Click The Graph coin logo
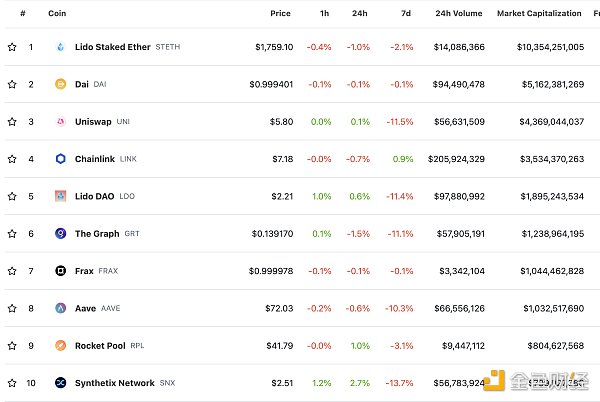Screen dimensions: 600x402 click(x=60, y=234)
